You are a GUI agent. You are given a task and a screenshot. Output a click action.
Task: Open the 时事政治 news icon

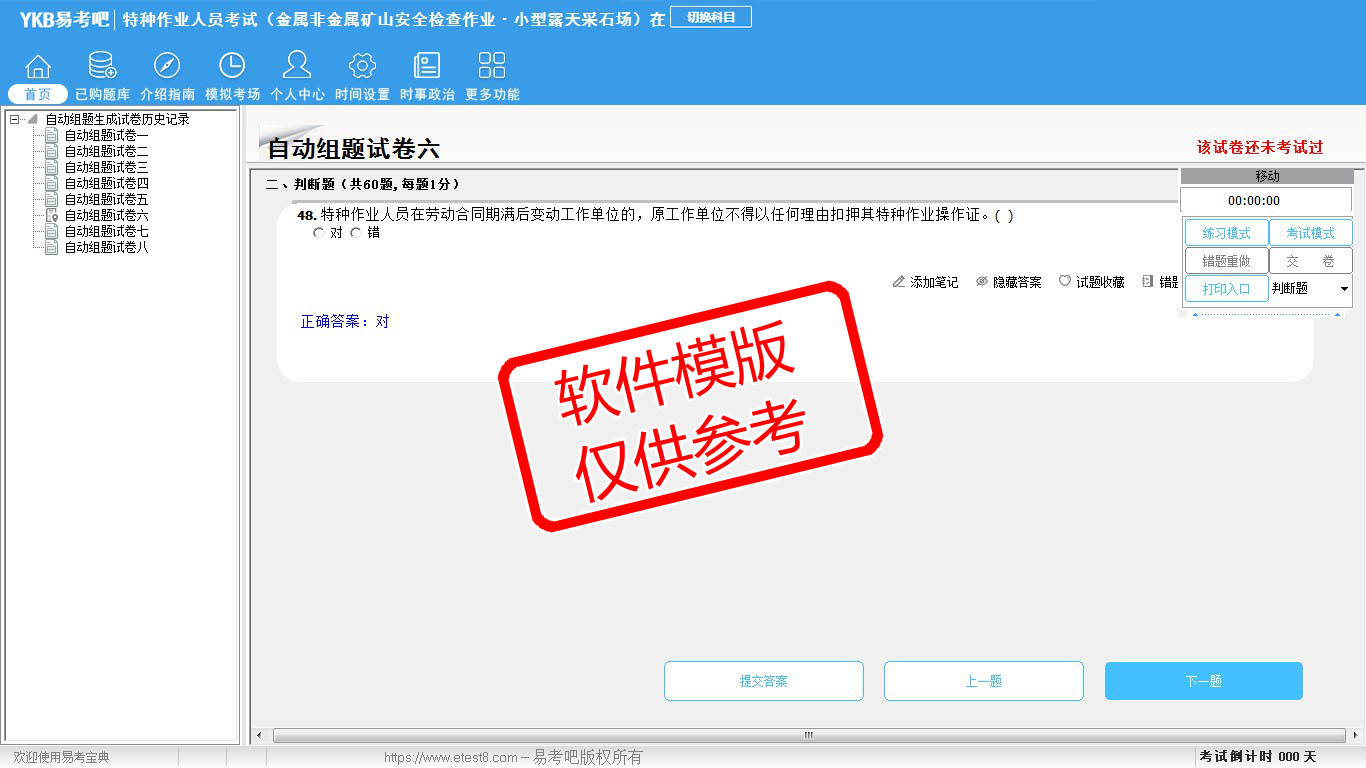tap(427, 67)
